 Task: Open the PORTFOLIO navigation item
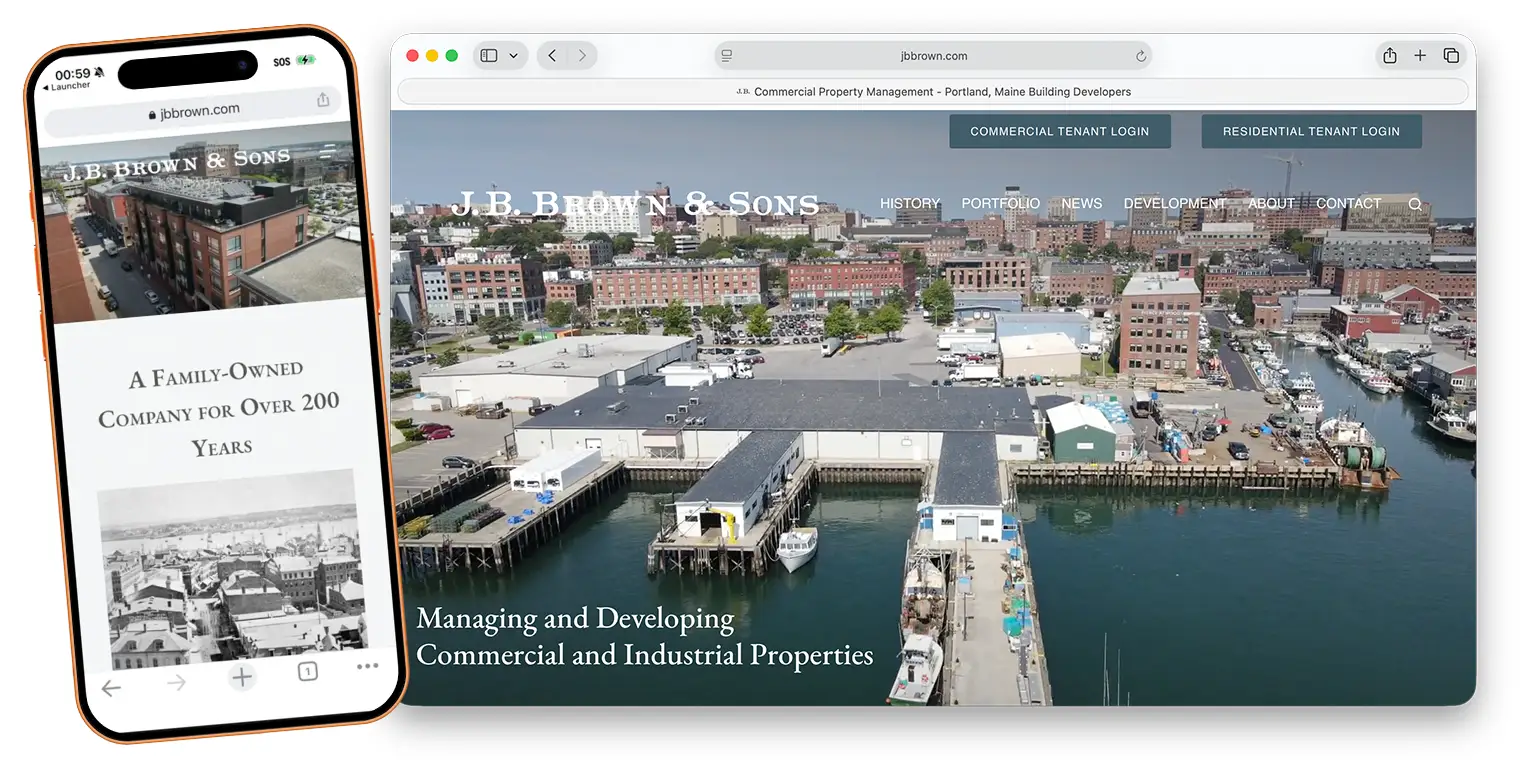1000,203
